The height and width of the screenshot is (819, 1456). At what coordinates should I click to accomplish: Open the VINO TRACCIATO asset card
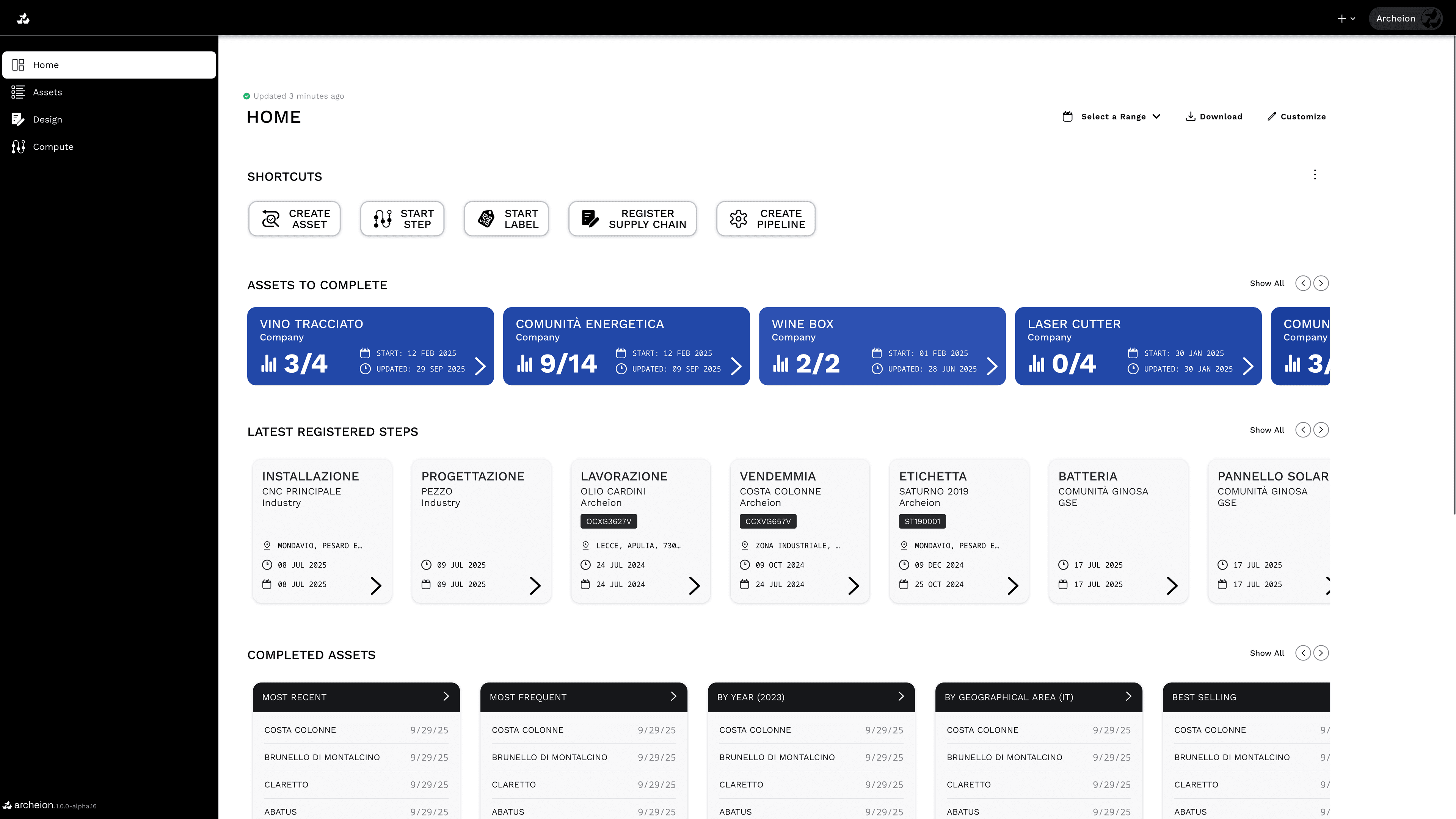(370, 346)
